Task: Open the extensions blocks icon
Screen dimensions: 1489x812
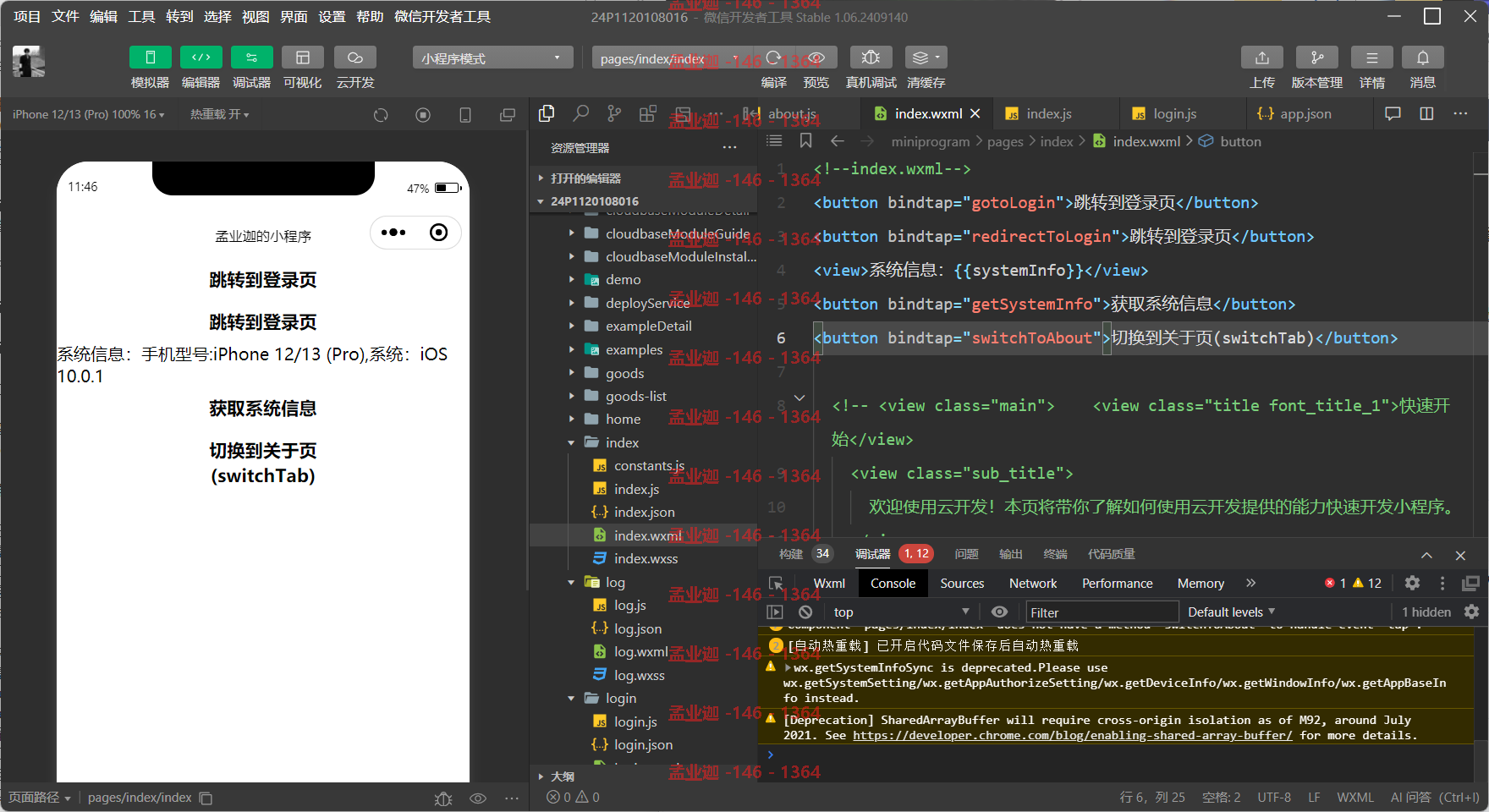Action: coord(648,113)
